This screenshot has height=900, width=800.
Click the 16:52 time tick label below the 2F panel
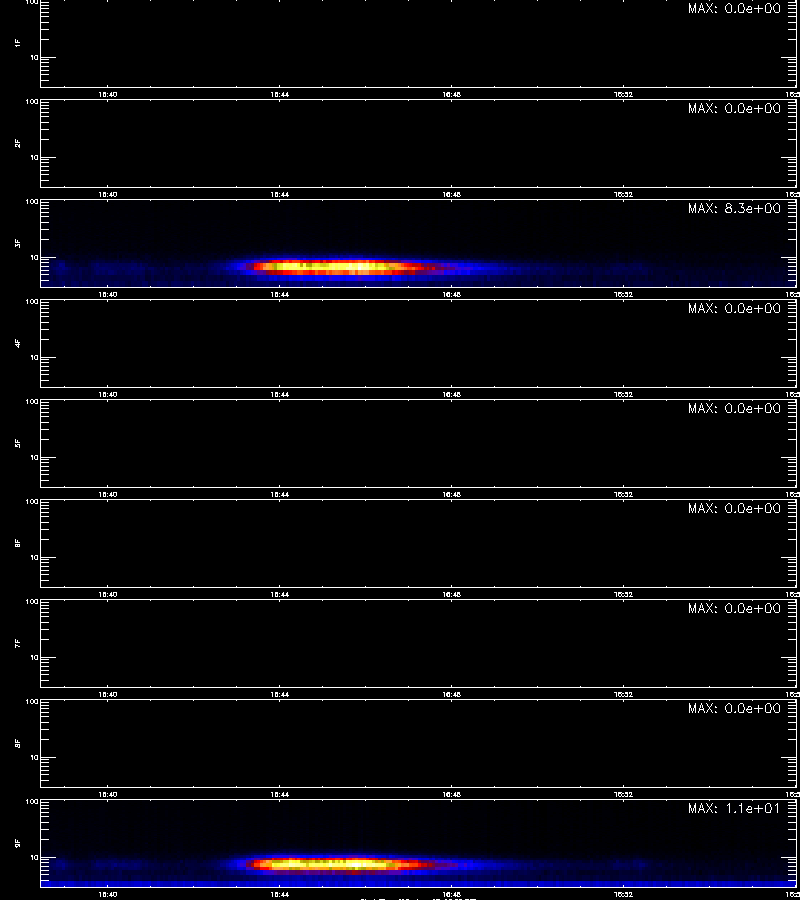623,195
